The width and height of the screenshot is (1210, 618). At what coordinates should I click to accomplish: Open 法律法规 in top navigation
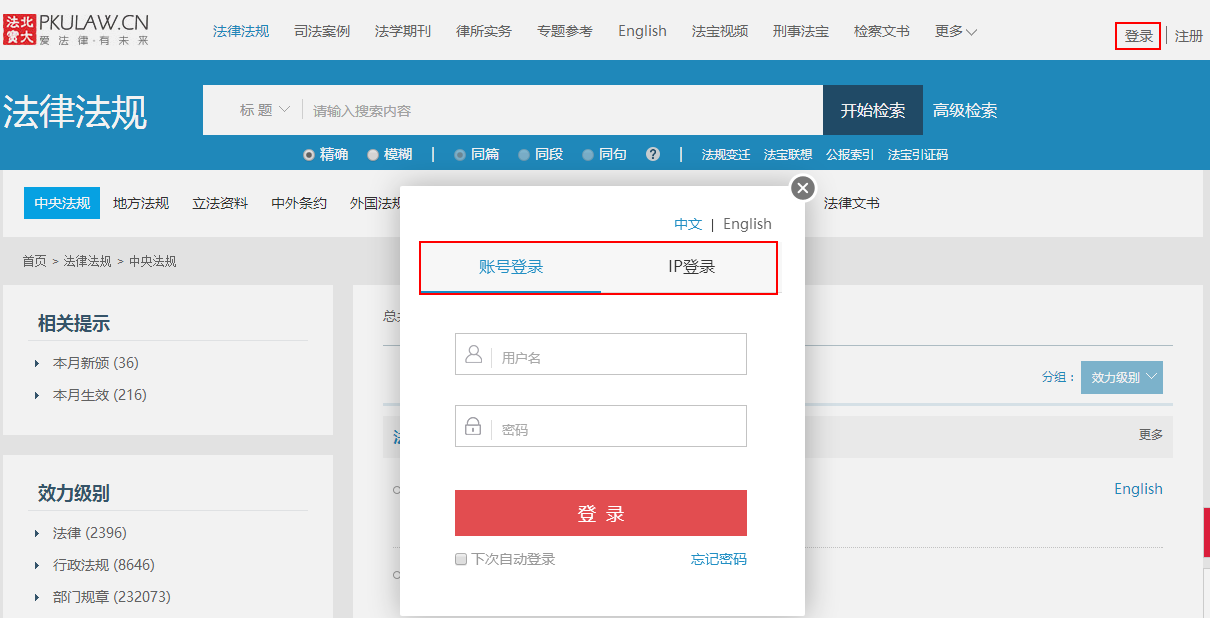click(241, 31)
